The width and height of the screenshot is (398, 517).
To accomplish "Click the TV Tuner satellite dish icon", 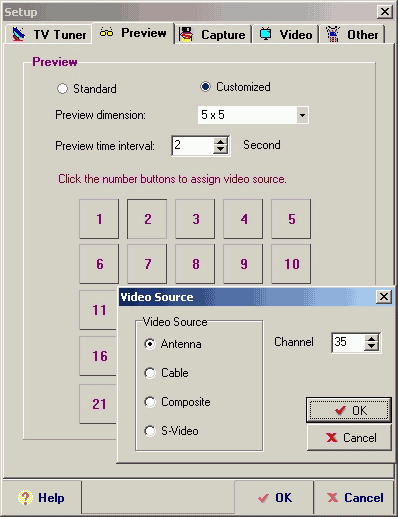I will 19,34.
